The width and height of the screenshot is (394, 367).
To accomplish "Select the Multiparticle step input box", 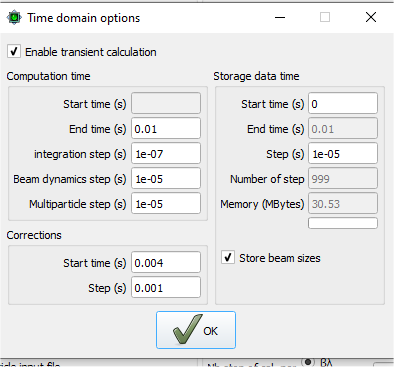I will point(166,204).
